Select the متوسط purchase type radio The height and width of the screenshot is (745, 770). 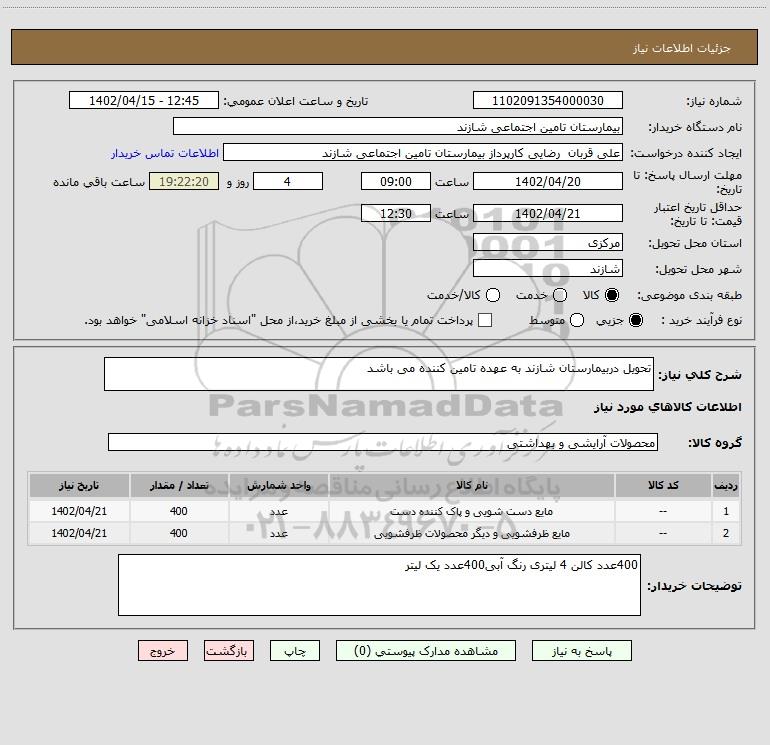click(577, 320)
